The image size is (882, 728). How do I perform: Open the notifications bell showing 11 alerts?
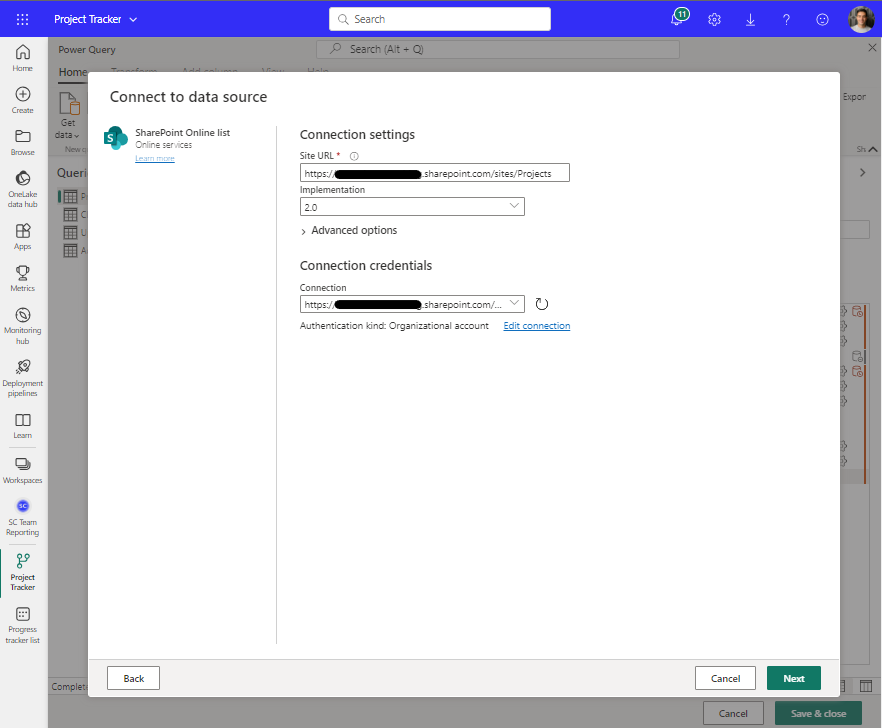click(x=678, y=18)
